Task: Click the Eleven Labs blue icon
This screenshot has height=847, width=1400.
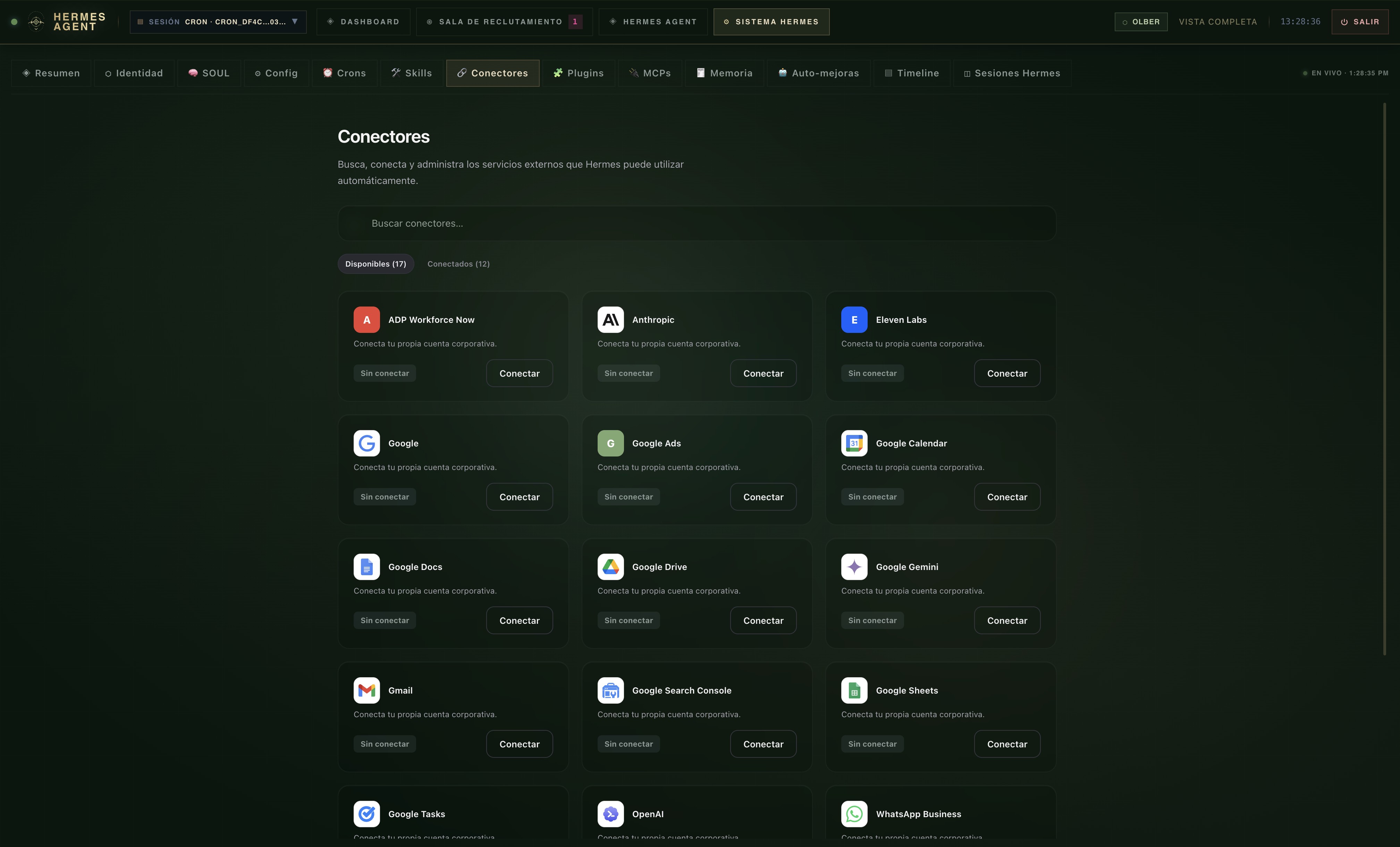Action: (854, 319)
